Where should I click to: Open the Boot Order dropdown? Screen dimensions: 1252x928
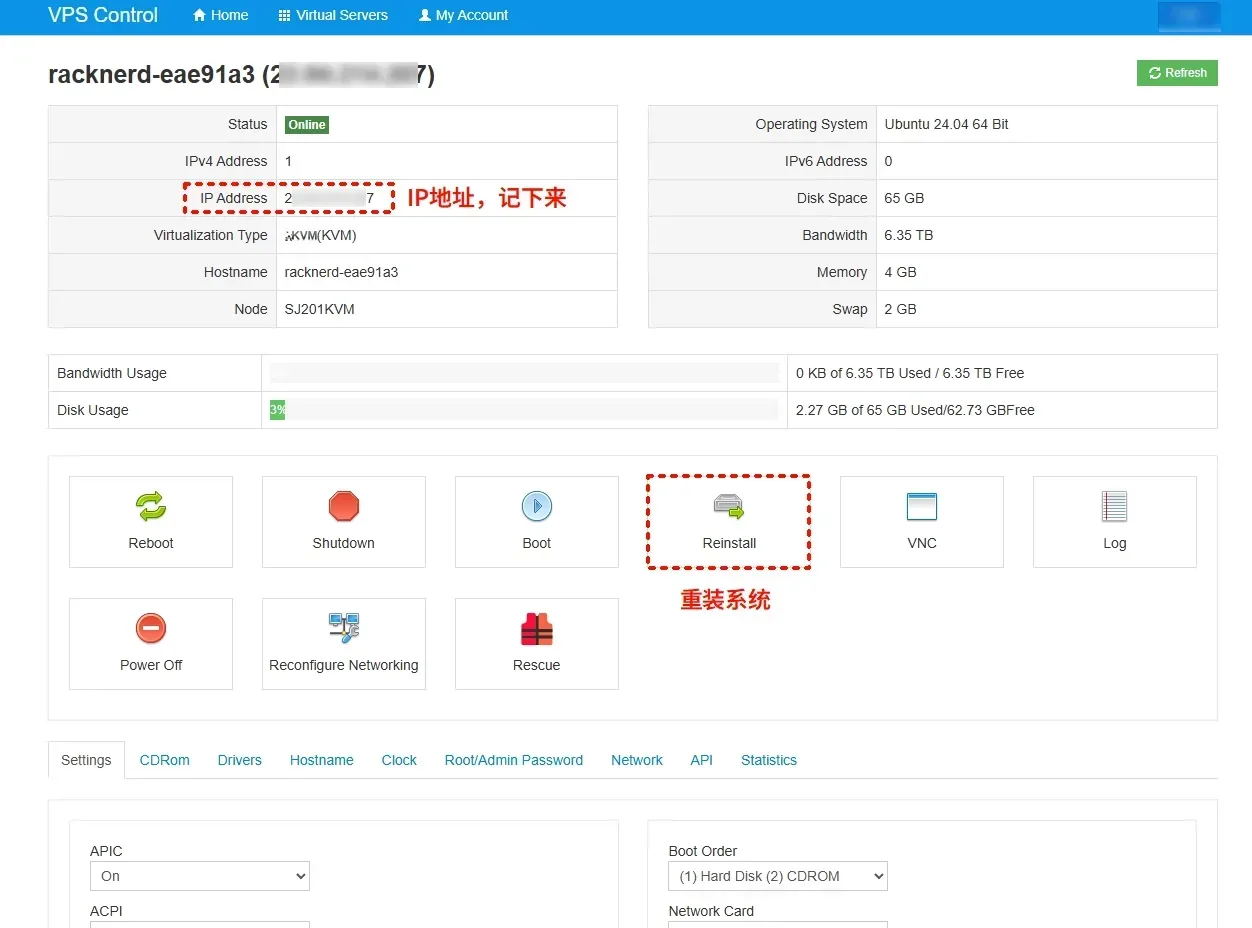click(778, 876)
